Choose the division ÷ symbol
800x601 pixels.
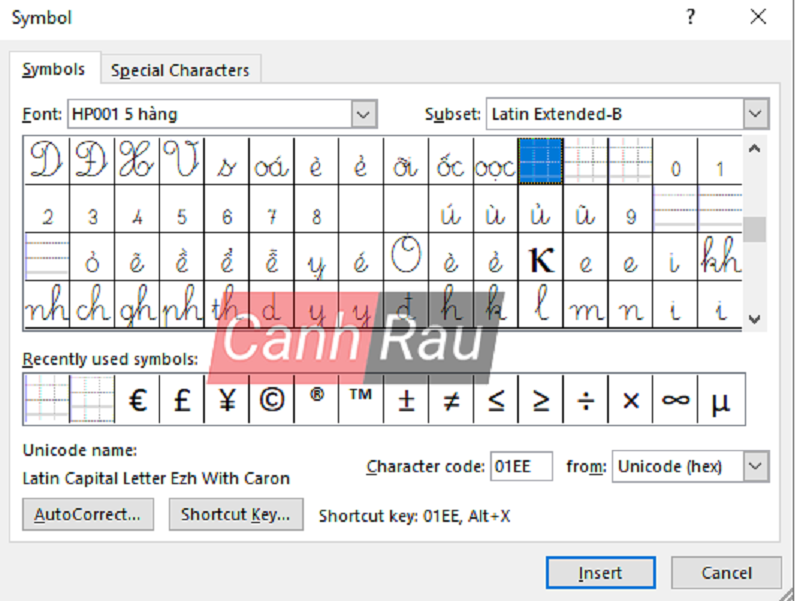586,401
